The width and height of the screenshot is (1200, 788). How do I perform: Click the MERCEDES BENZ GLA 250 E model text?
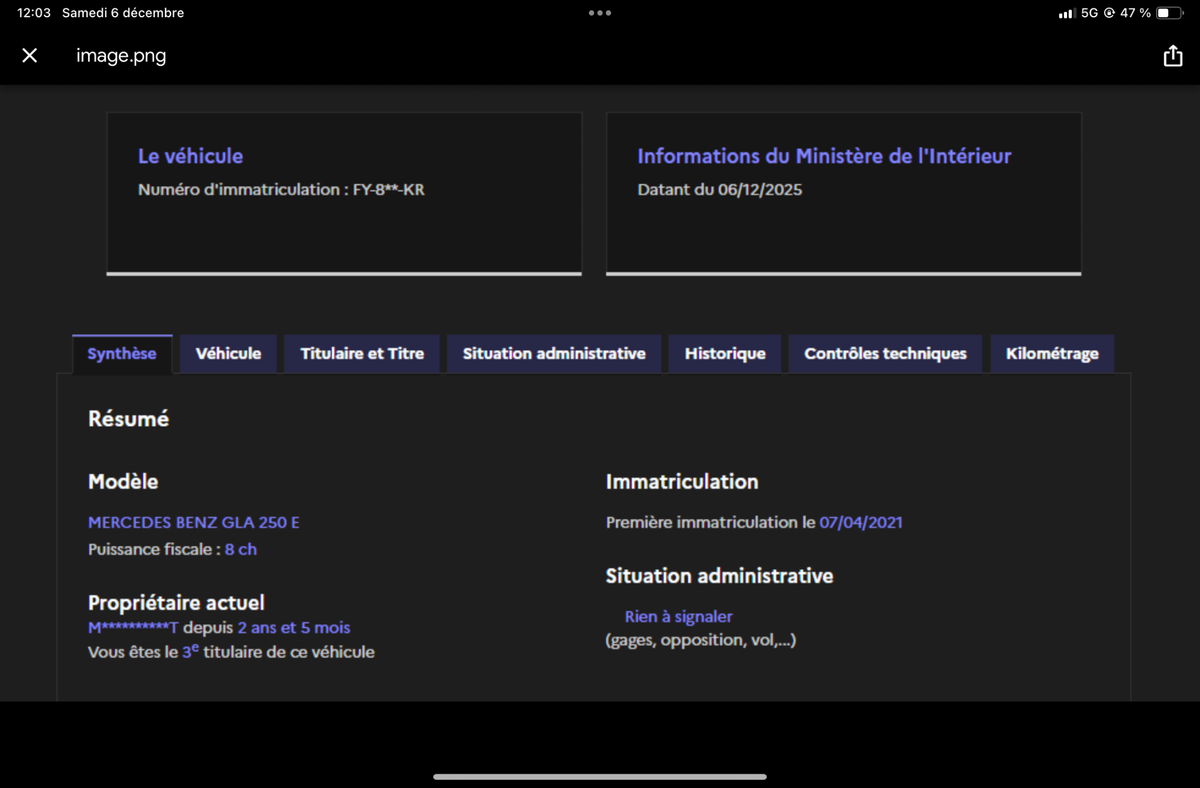(194, 522)
